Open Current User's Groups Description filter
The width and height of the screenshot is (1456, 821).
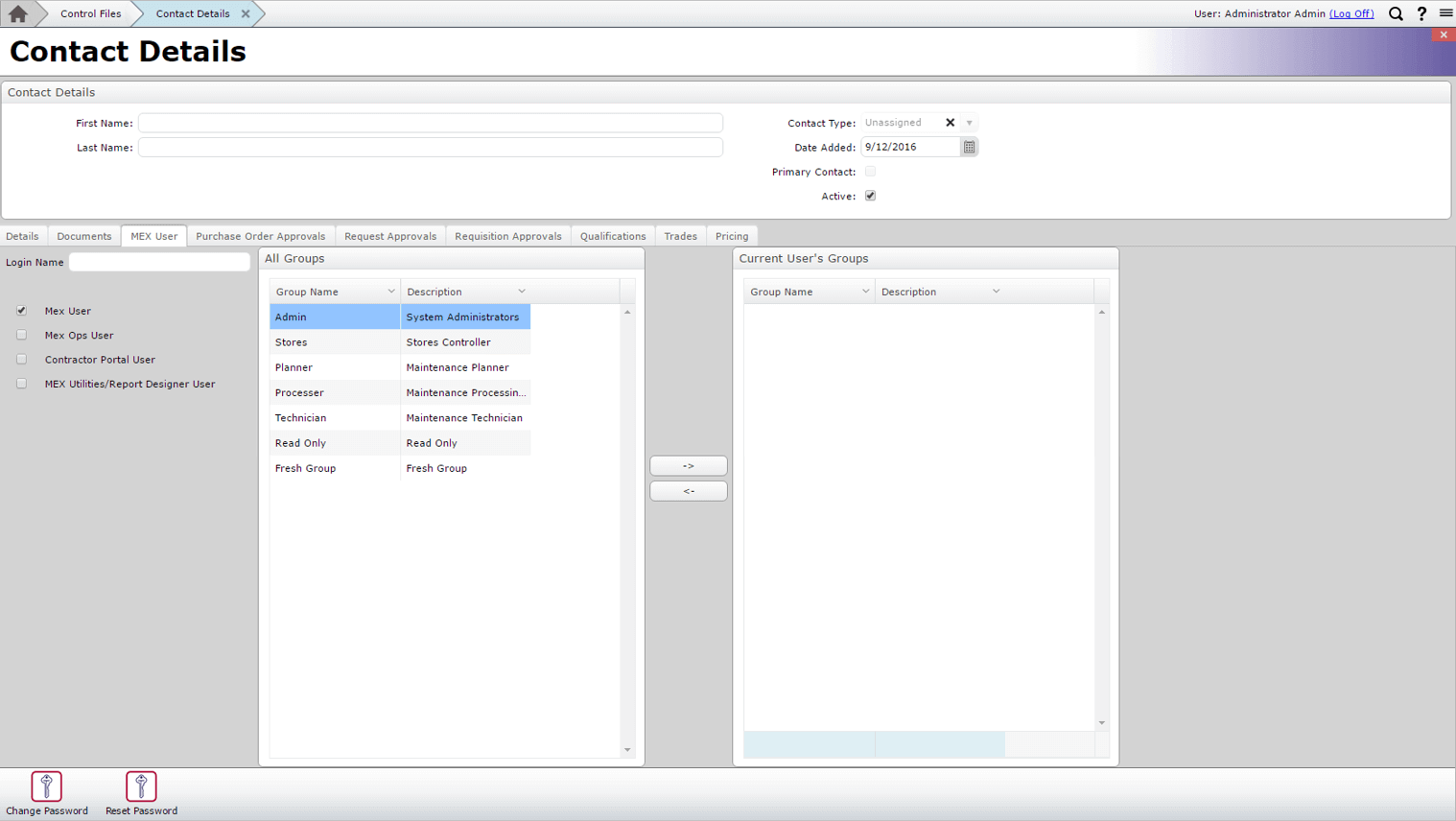coord(996,292)
